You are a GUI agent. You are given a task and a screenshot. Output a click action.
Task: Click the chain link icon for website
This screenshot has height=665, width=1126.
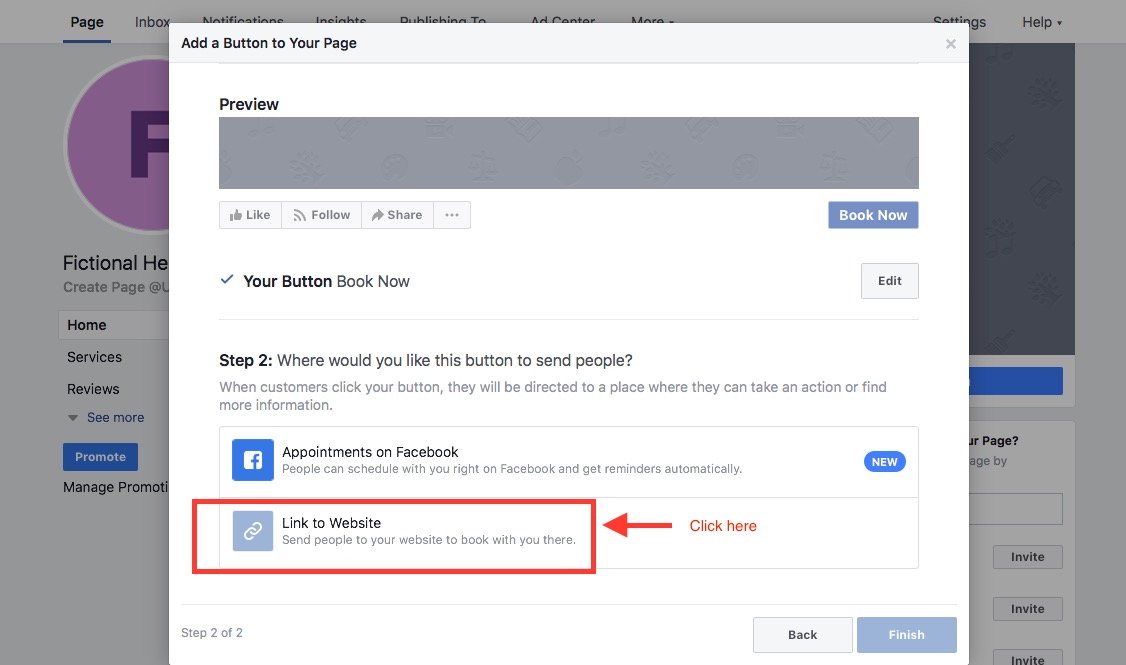[x=253, y=531]
